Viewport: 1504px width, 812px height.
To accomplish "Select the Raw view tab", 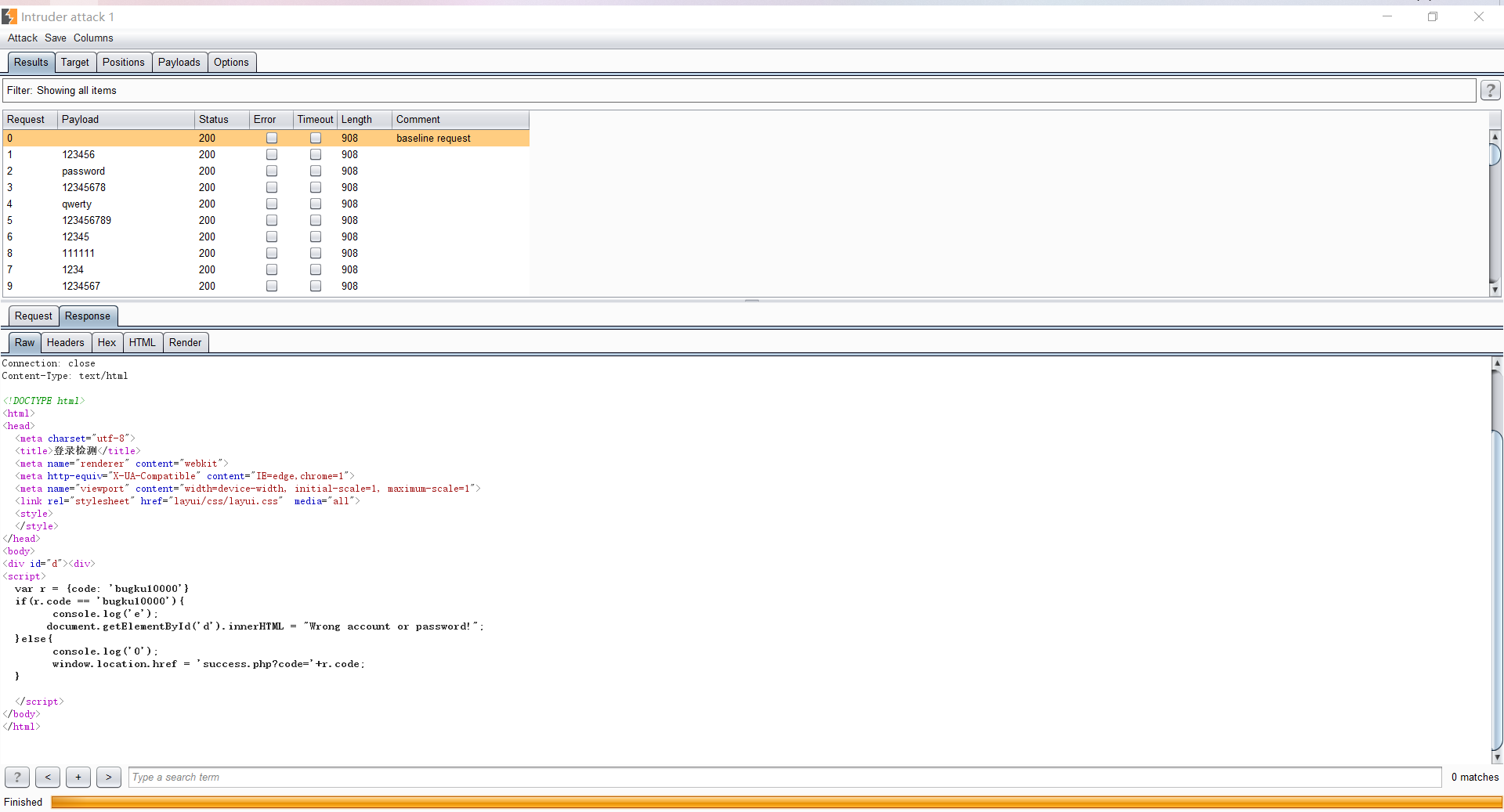I will (25, 342).
